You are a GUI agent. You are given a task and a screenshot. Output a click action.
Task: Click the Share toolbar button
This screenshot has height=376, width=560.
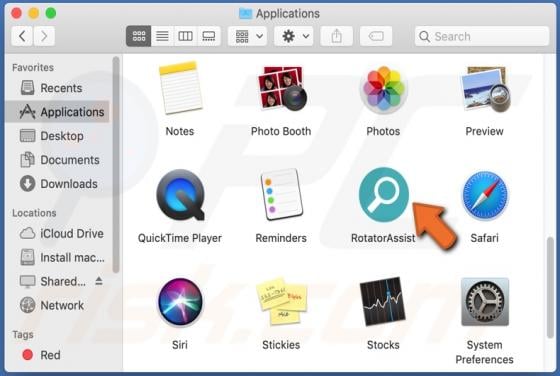pos(336,36)
